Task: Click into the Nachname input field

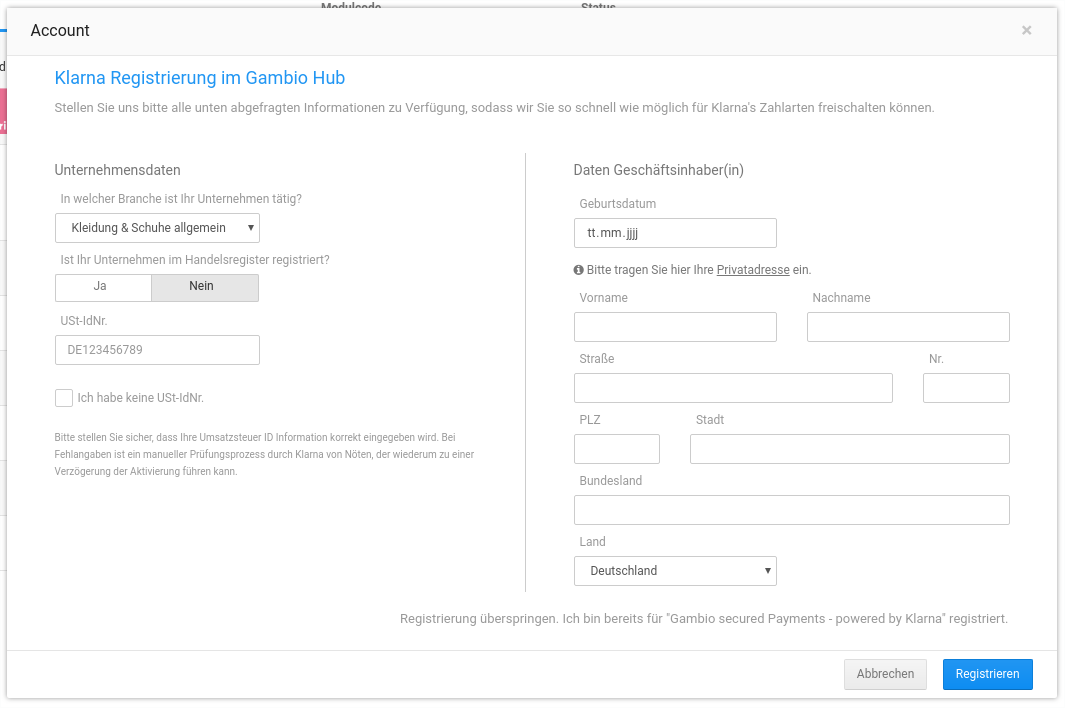Action: pyautogui.click(x=907, y=326)
